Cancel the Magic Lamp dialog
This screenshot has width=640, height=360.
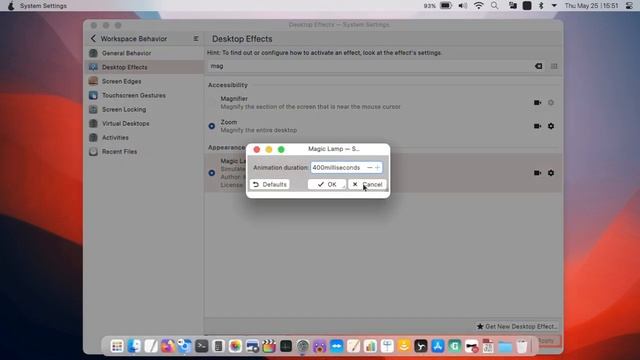tap(367, 184)
